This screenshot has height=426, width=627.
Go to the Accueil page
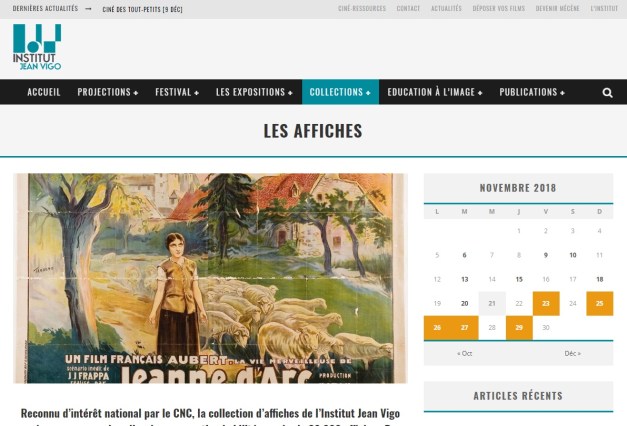[44, 92]
